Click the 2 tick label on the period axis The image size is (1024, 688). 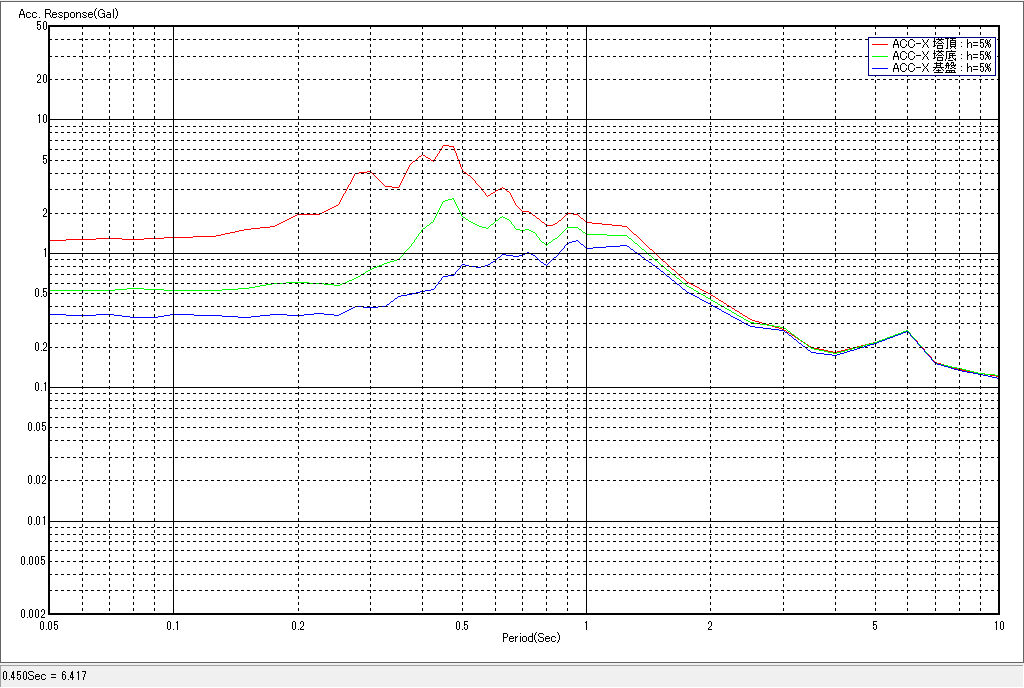pyautogui.click(x=709, y=627)
